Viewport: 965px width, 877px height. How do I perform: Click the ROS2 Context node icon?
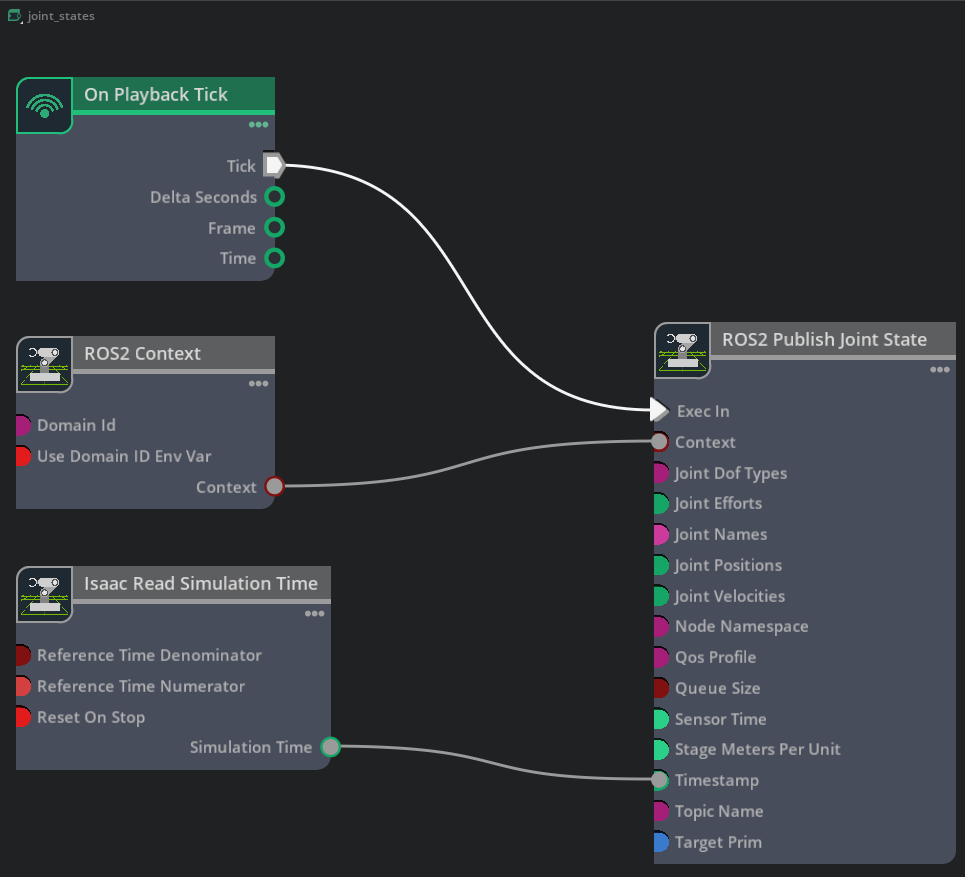click(44, 364)
